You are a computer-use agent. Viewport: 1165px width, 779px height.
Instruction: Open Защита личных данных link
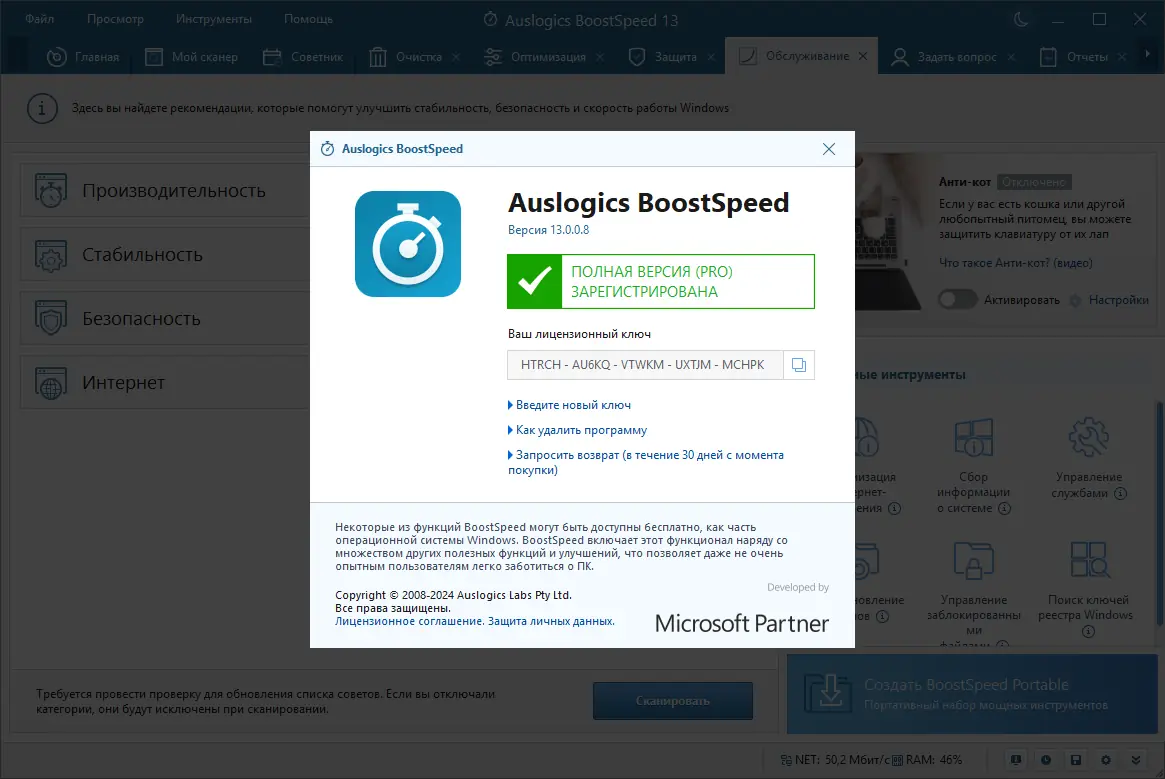point(551,621)
